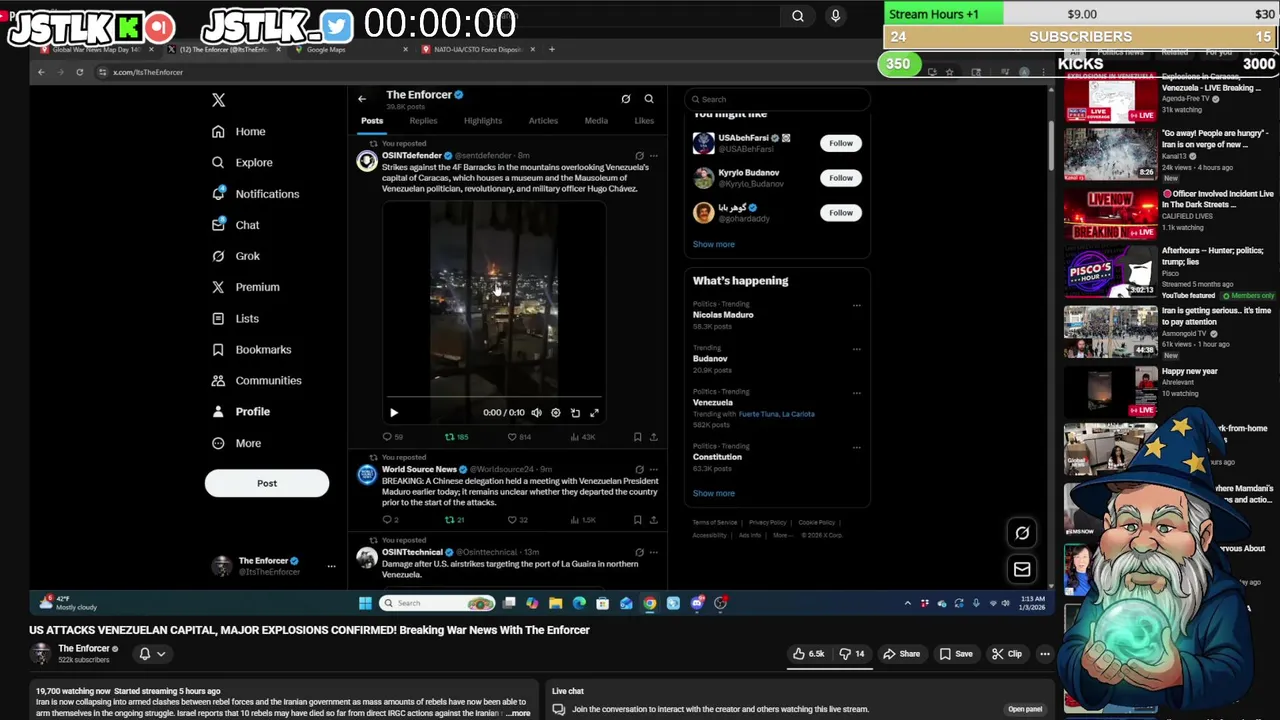Click the profile header search icon
1280x720 pixels.
(649, 99)
